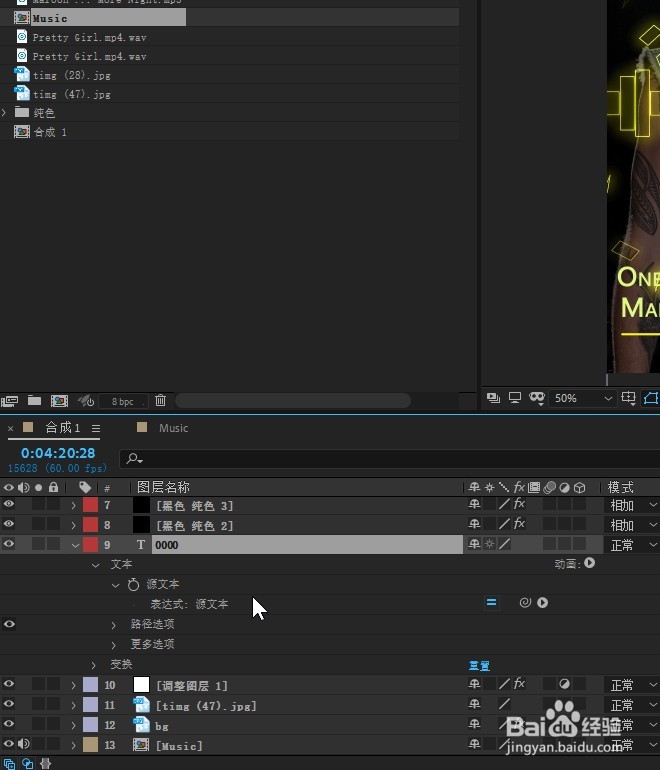660x770 pixels.
Task: Switch to the Music timeline tab
Action: 173,428
